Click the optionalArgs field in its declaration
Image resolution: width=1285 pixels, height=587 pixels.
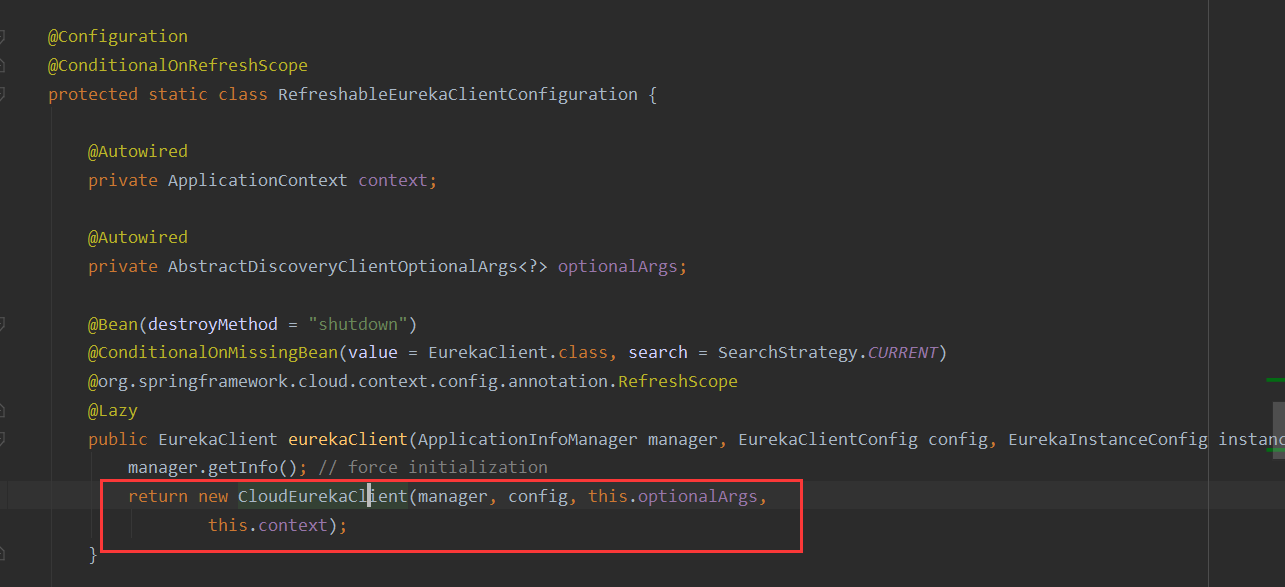pos(618,266)
